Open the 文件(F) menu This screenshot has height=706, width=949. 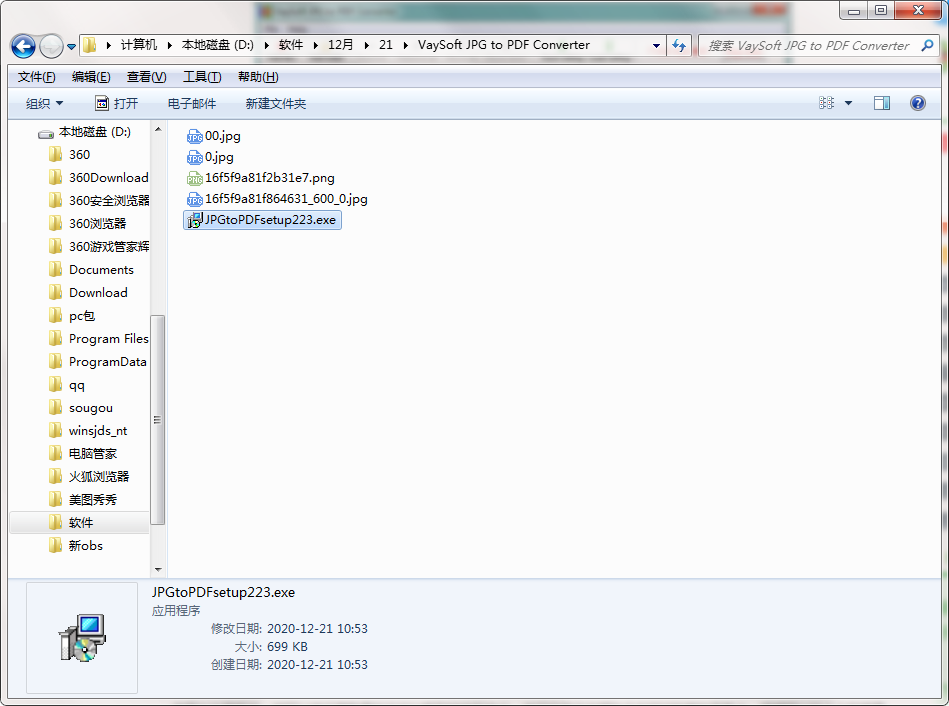pos(36,77)
